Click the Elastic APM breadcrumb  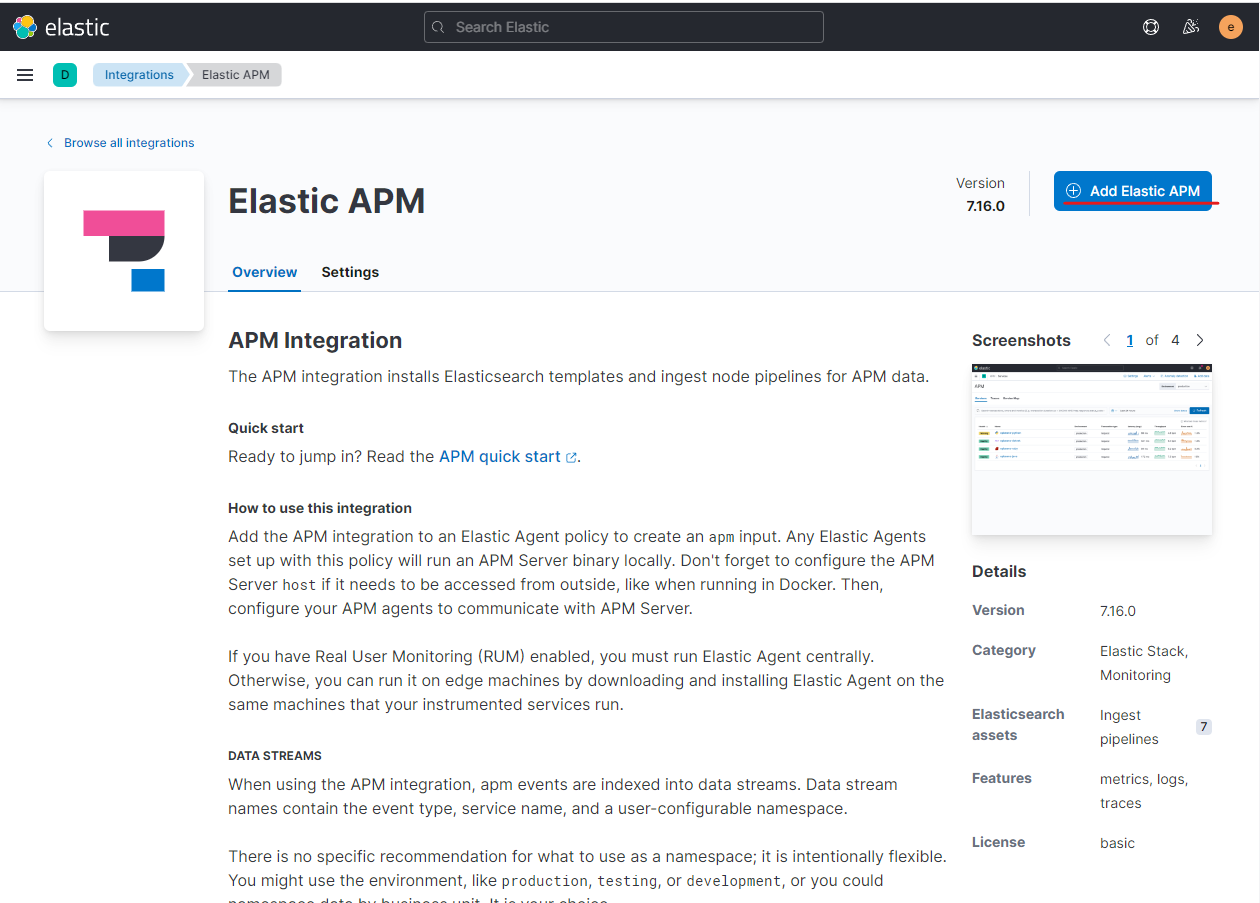(x=236, y=75)
